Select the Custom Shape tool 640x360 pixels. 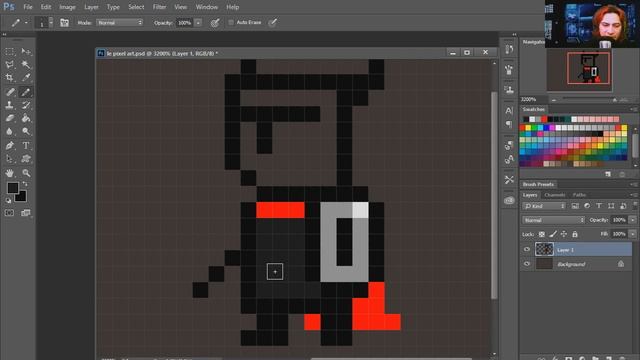(x=26, y=159)
